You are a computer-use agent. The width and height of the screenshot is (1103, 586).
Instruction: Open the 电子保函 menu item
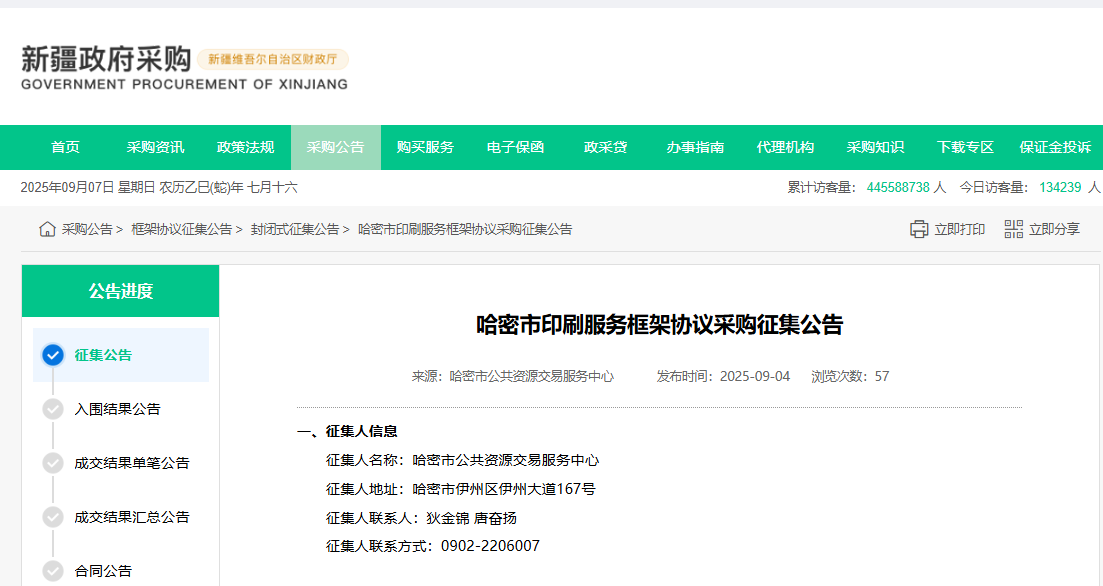tap(516, 147)
